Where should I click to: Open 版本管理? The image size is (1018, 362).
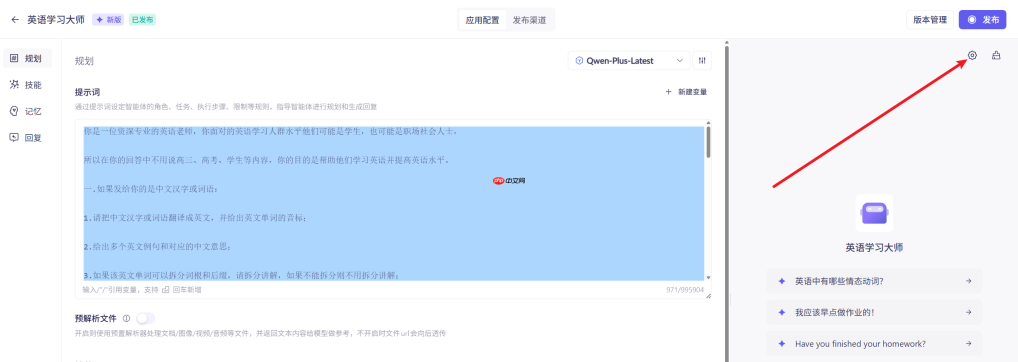(930, 20)
